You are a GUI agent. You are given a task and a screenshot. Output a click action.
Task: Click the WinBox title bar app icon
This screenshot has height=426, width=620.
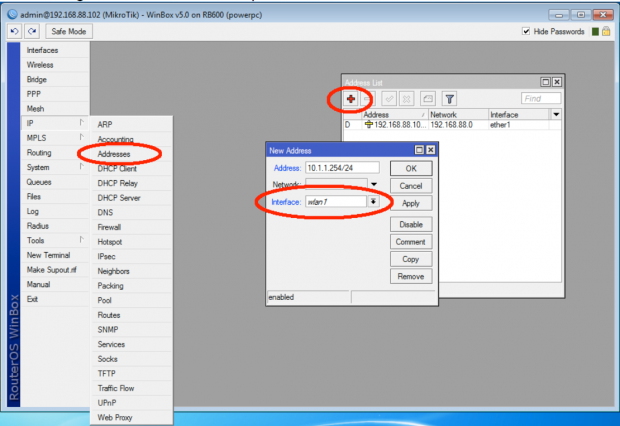[13, 15]
